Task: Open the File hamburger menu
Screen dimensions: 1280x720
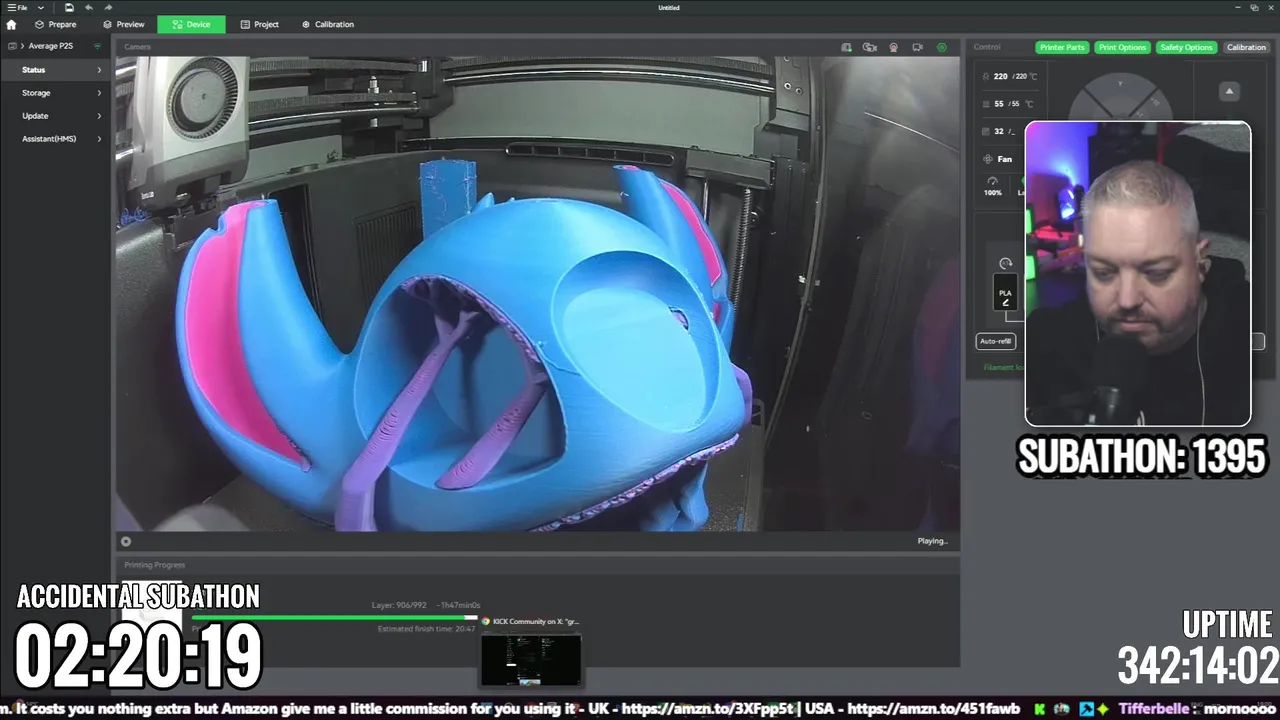Action: pyautogui.click(x=16, y=7)
